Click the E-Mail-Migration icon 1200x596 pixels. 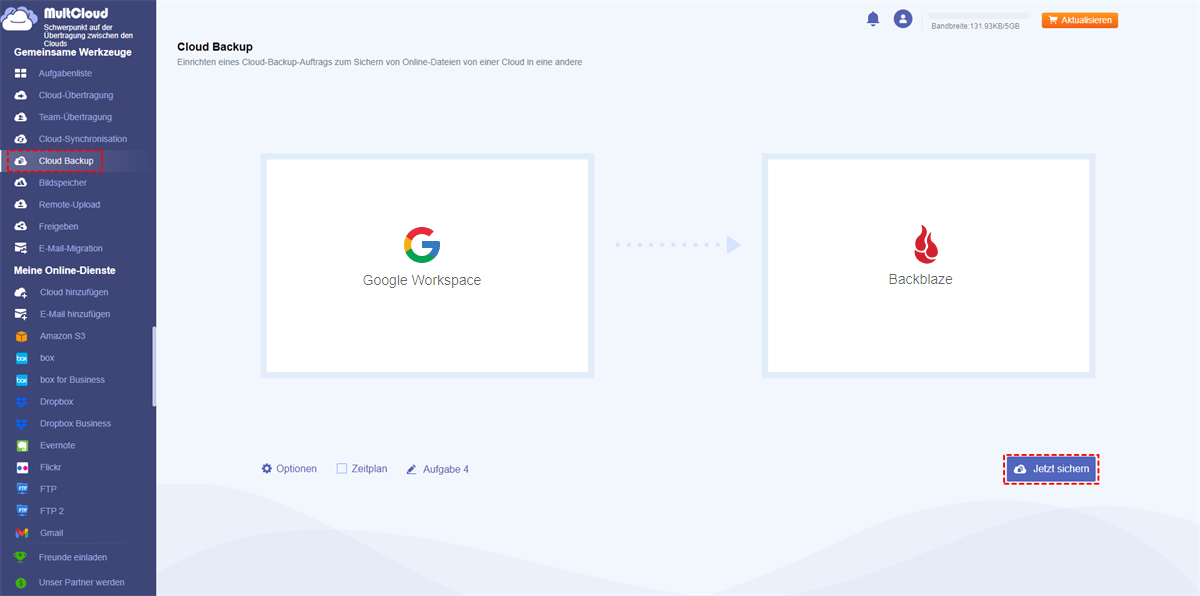pos(21,249)
